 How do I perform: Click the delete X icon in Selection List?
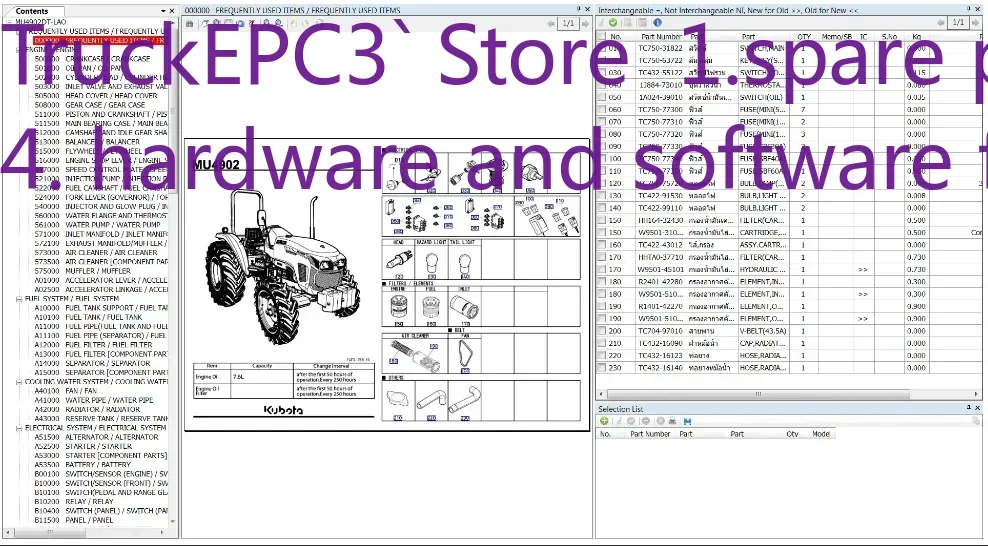pos(660,421)
